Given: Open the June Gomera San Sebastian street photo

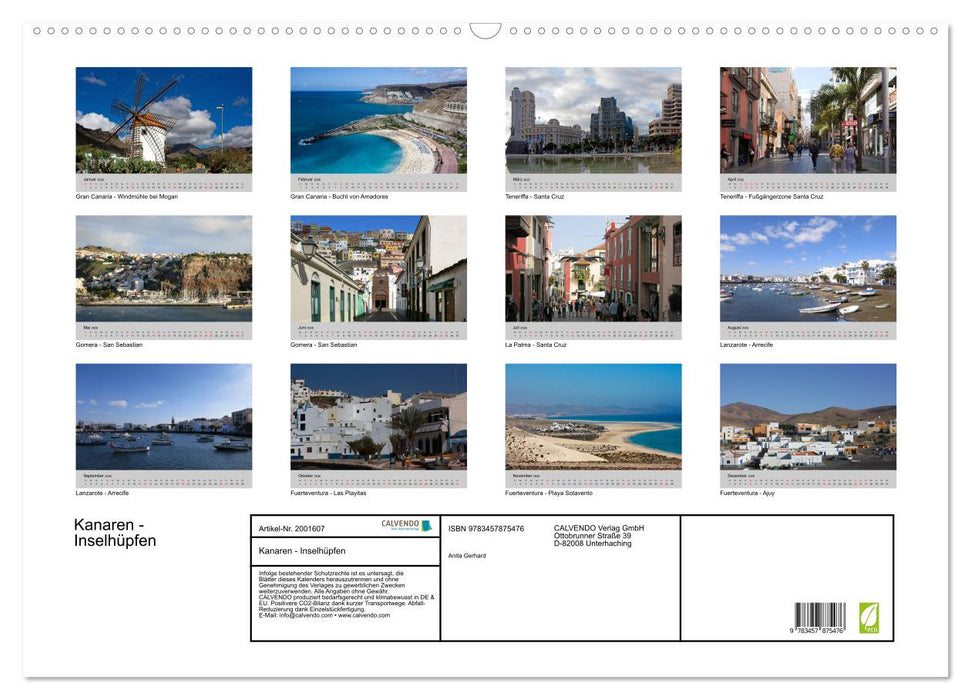Looking at the screenshot, I should pos(378,268).
